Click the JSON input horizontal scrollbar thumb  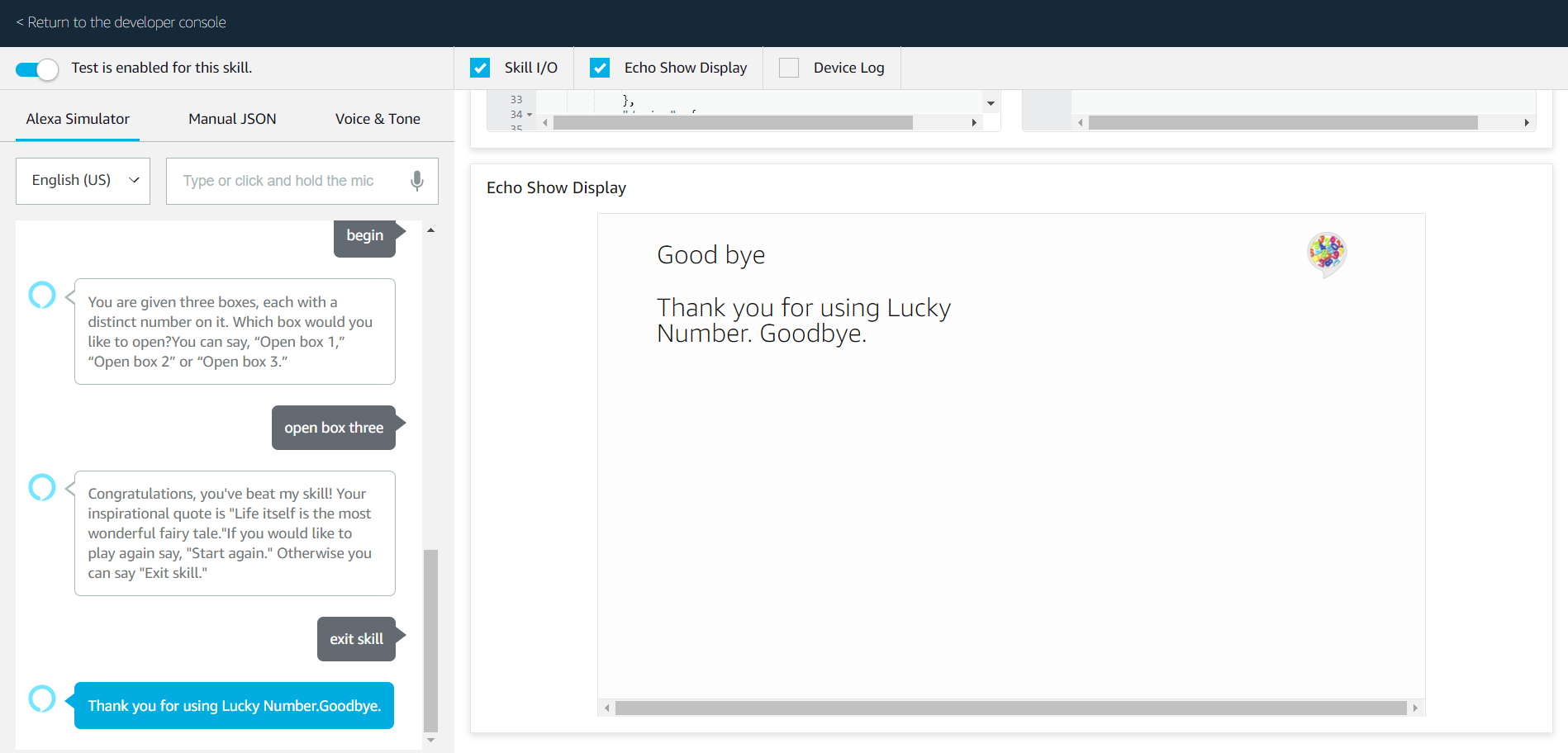733,122
